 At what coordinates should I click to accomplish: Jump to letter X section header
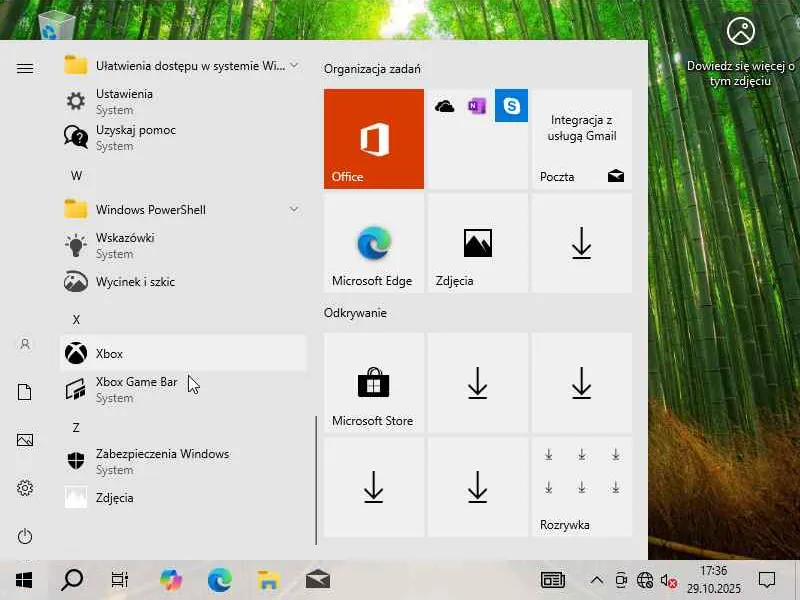[77, 319]
